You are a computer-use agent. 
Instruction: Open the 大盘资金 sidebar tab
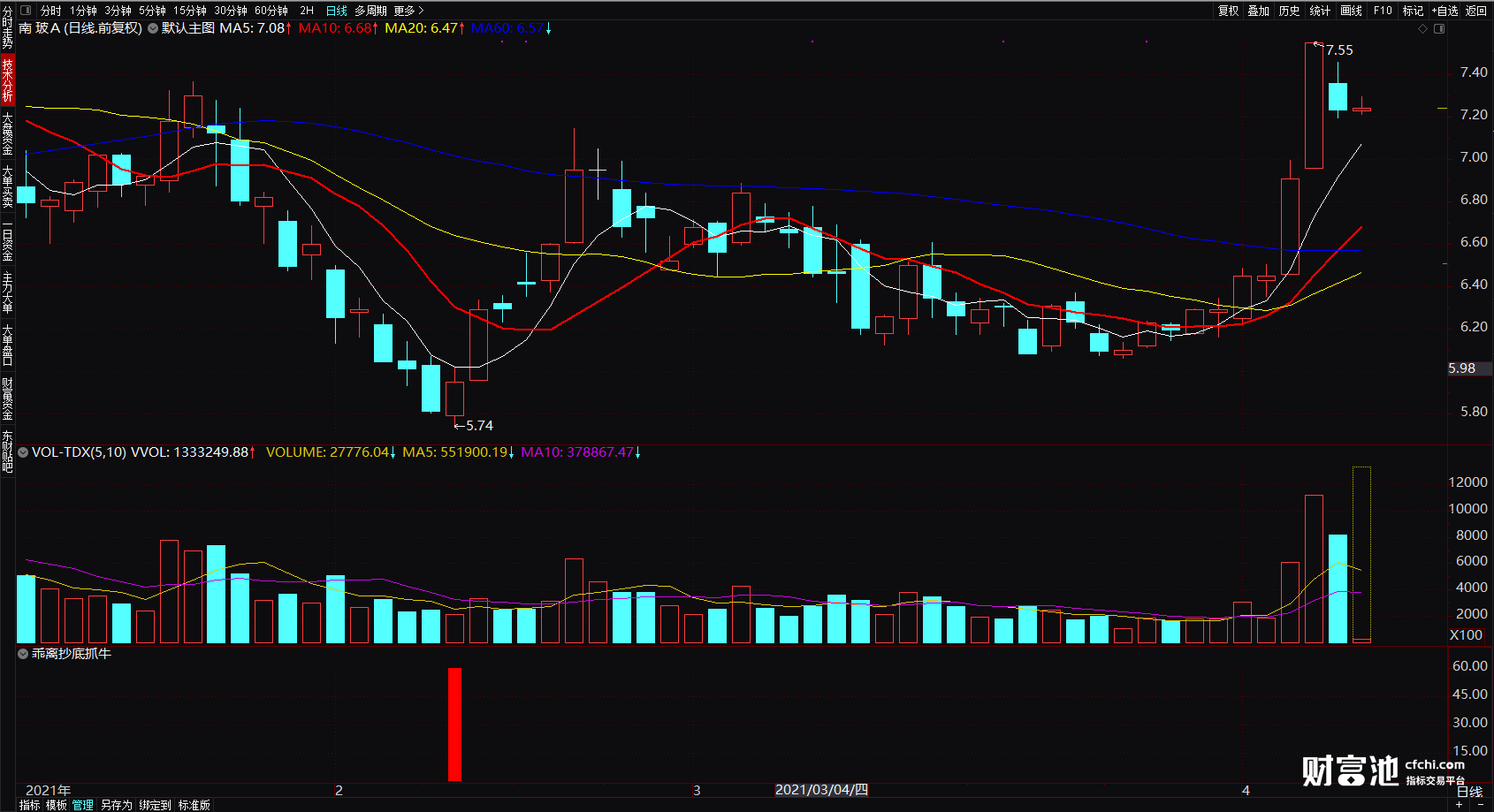coord(7,133)
